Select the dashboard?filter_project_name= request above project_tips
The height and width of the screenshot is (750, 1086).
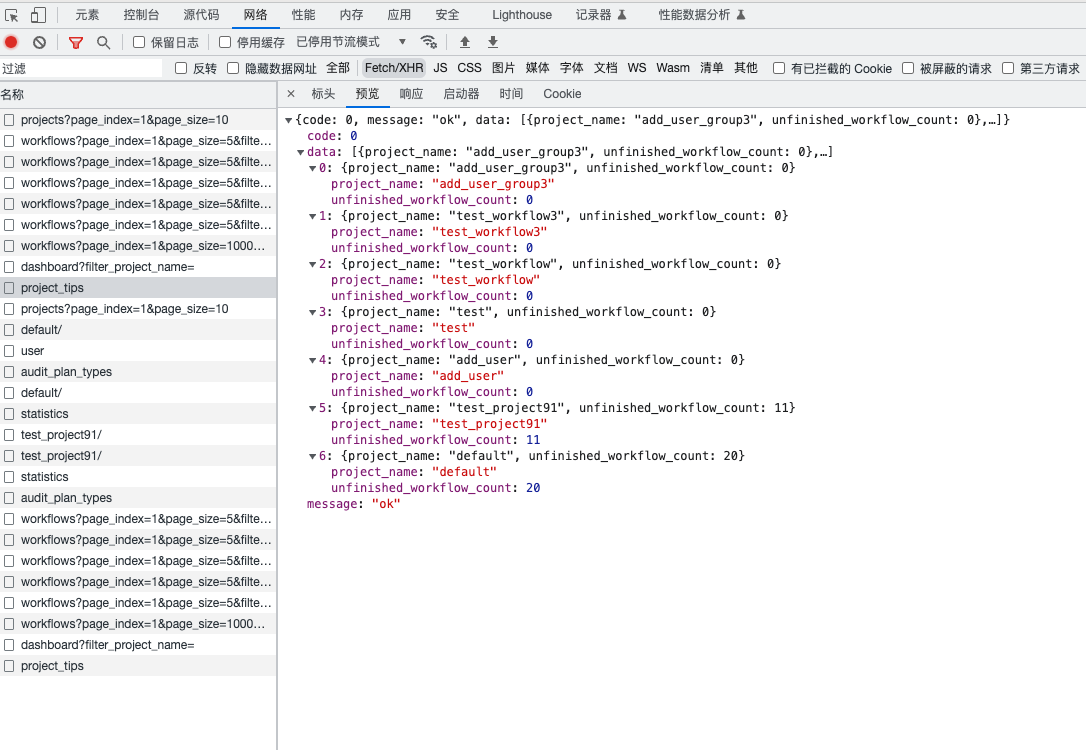(x=138, y=267)
